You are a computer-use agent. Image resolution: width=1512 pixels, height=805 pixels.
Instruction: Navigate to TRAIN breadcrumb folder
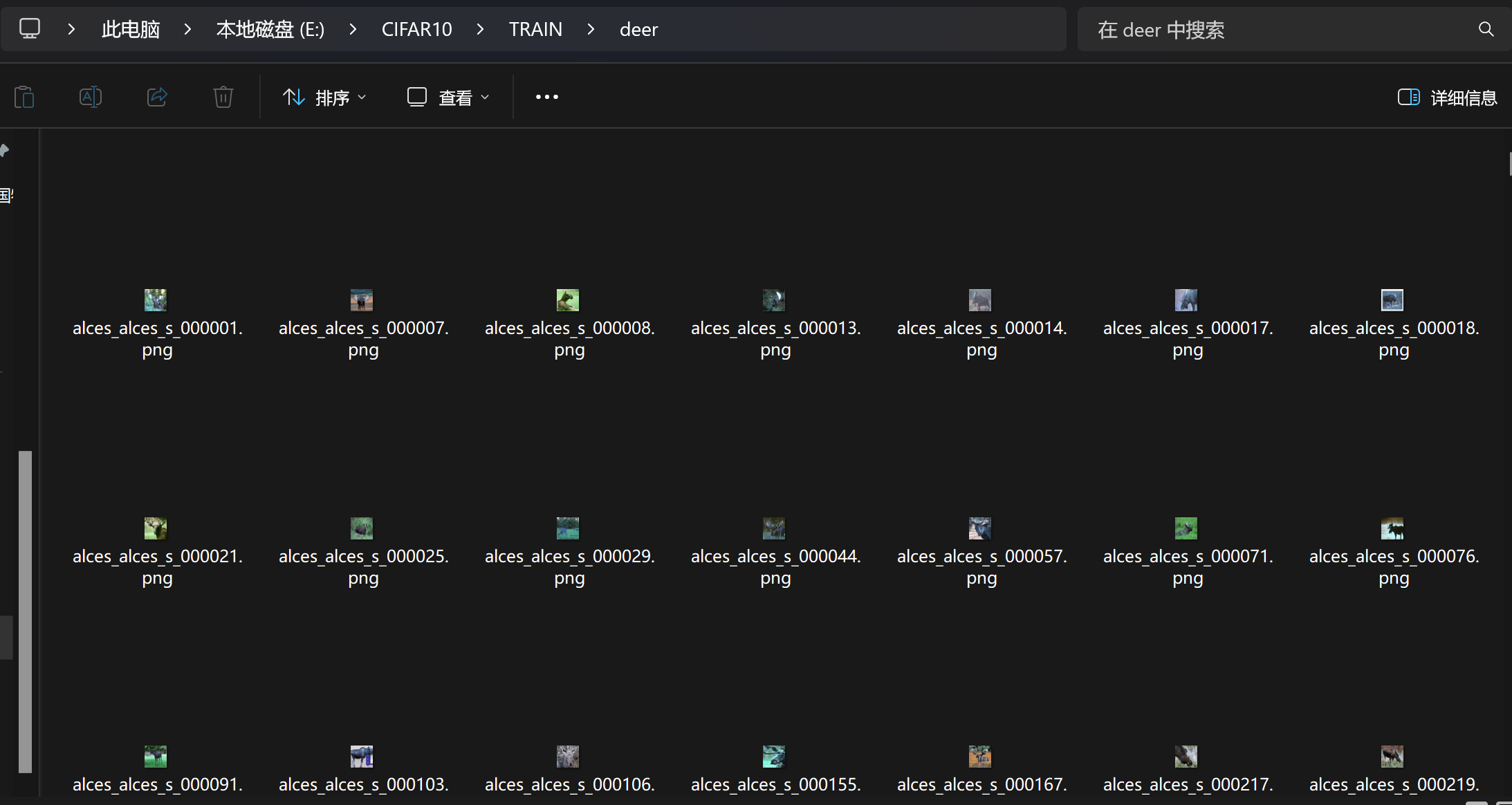pyautogui.click(x=535, y=29)
